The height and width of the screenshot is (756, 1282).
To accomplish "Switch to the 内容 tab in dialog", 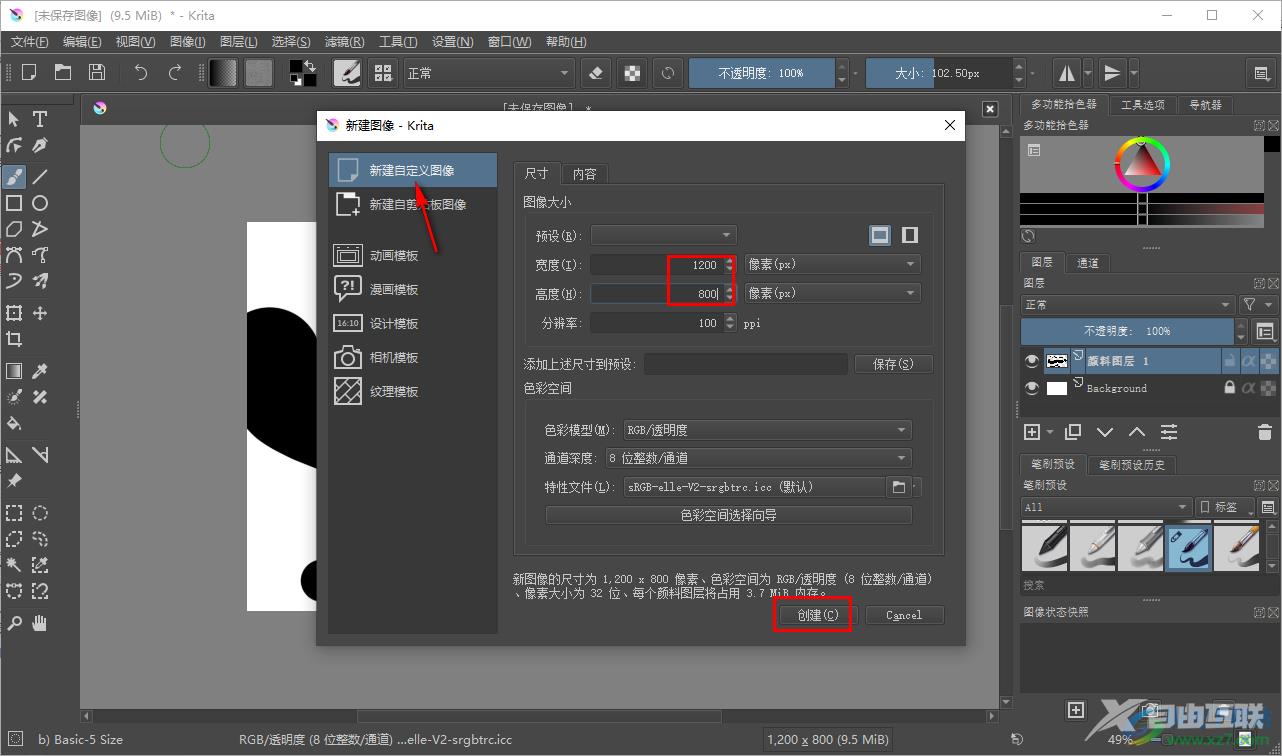I will [585, 173].
